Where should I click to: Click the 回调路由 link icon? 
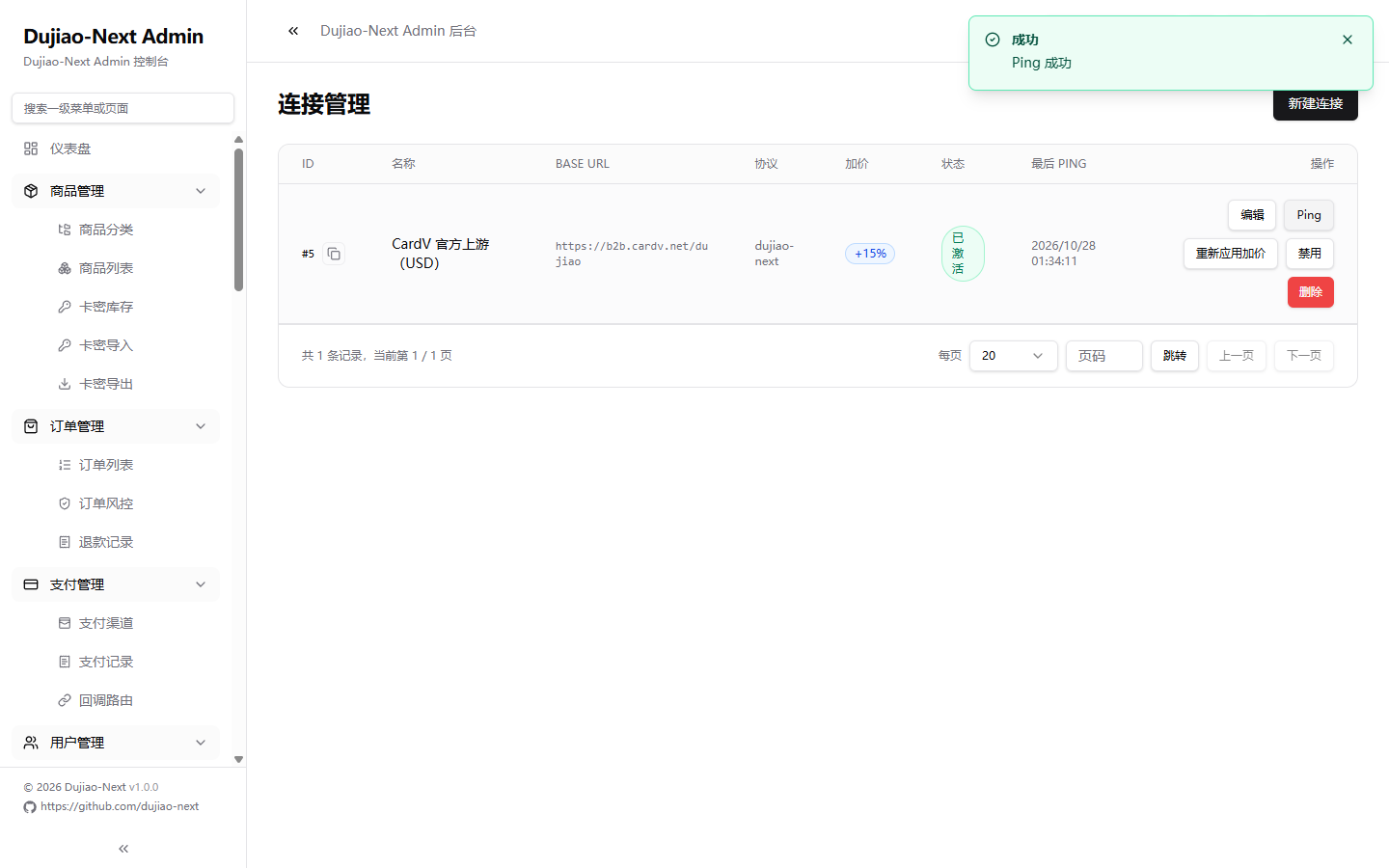point(65,700)
